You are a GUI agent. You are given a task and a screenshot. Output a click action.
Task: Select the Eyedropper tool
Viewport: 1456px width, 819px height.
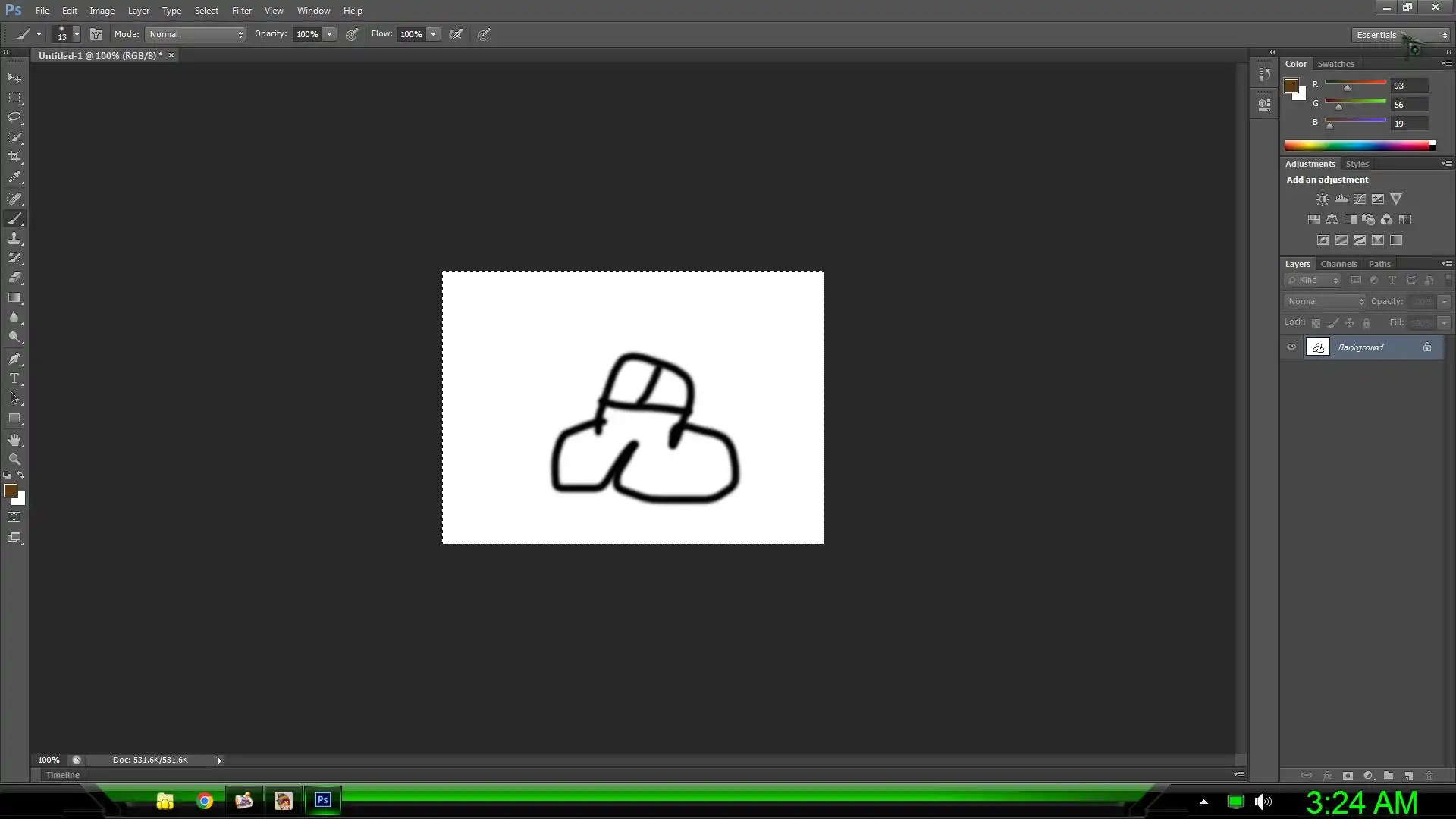pyautogui.click(x=14, y=177)
